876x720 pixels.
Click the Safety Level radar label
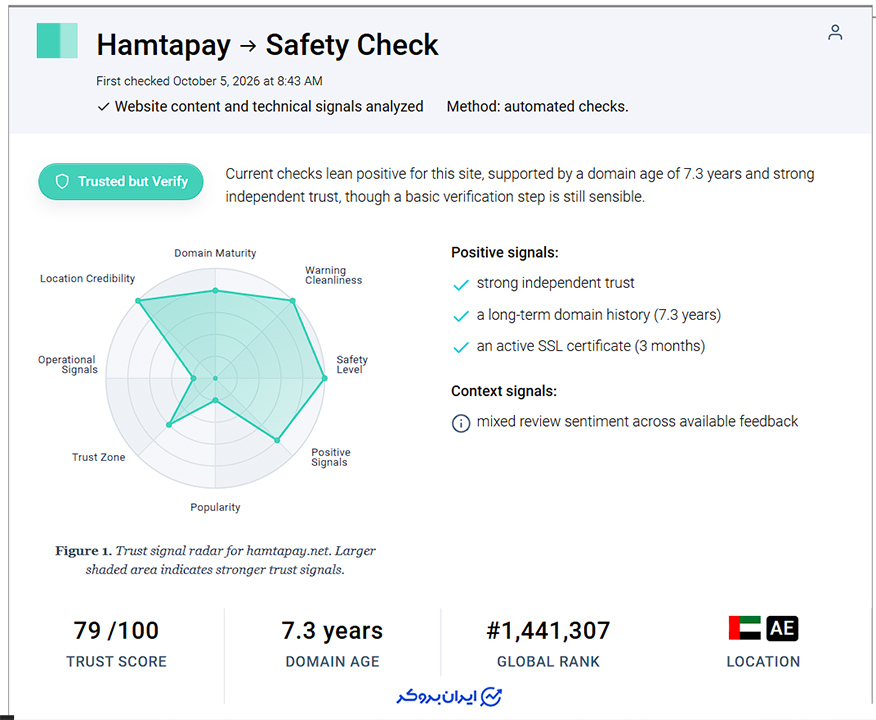pos(352,365)
